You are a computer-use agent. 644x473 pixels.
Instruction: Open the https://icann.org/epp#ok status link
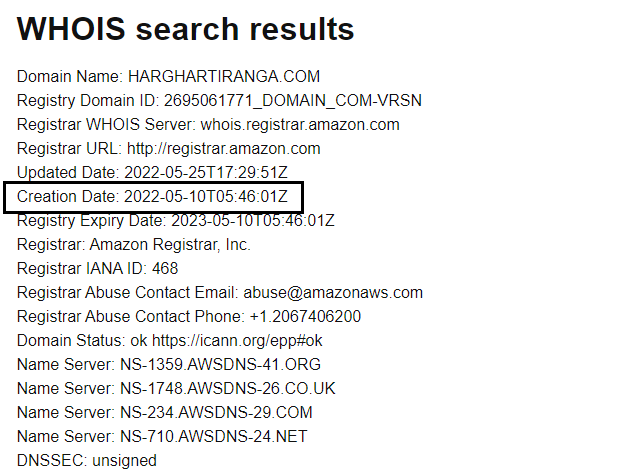coord(230,341)
